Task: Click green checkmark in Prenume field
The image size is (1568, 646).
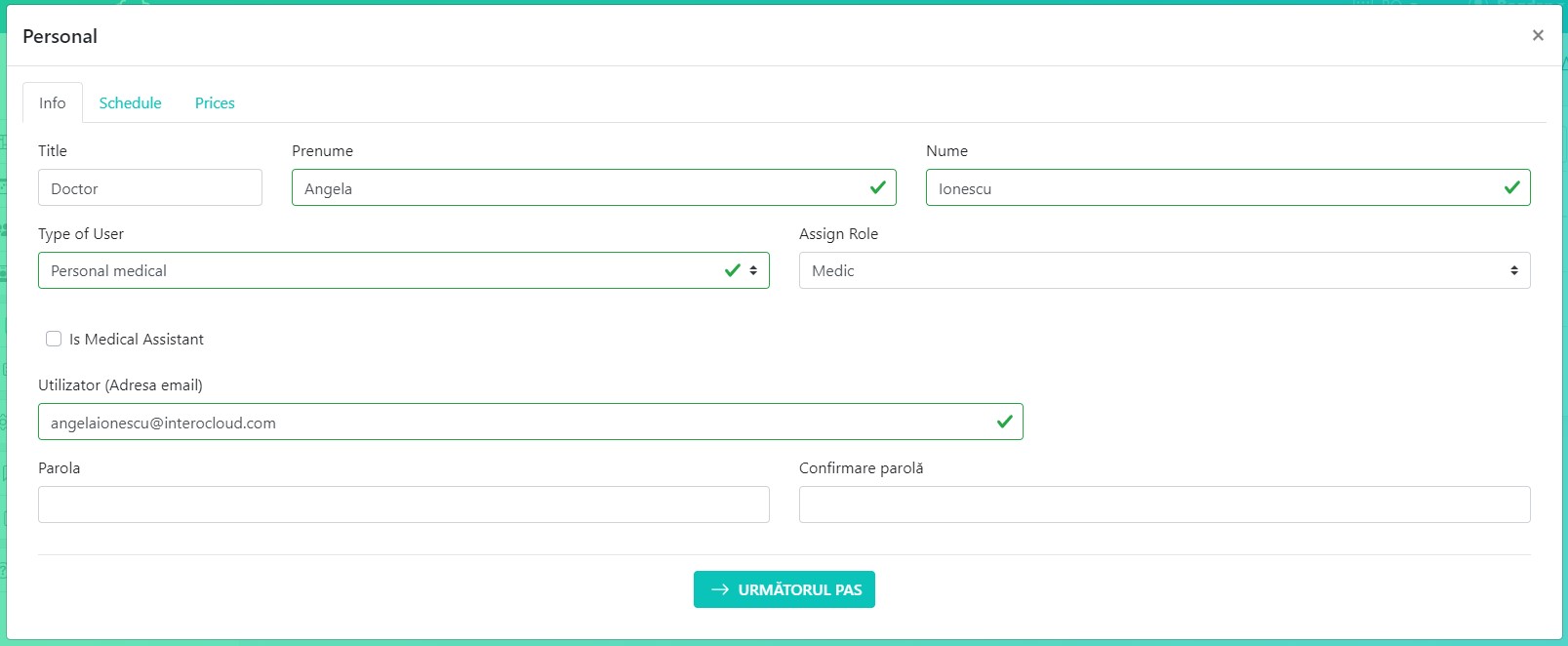Action: pyautogui.click(x=877, y=187)
